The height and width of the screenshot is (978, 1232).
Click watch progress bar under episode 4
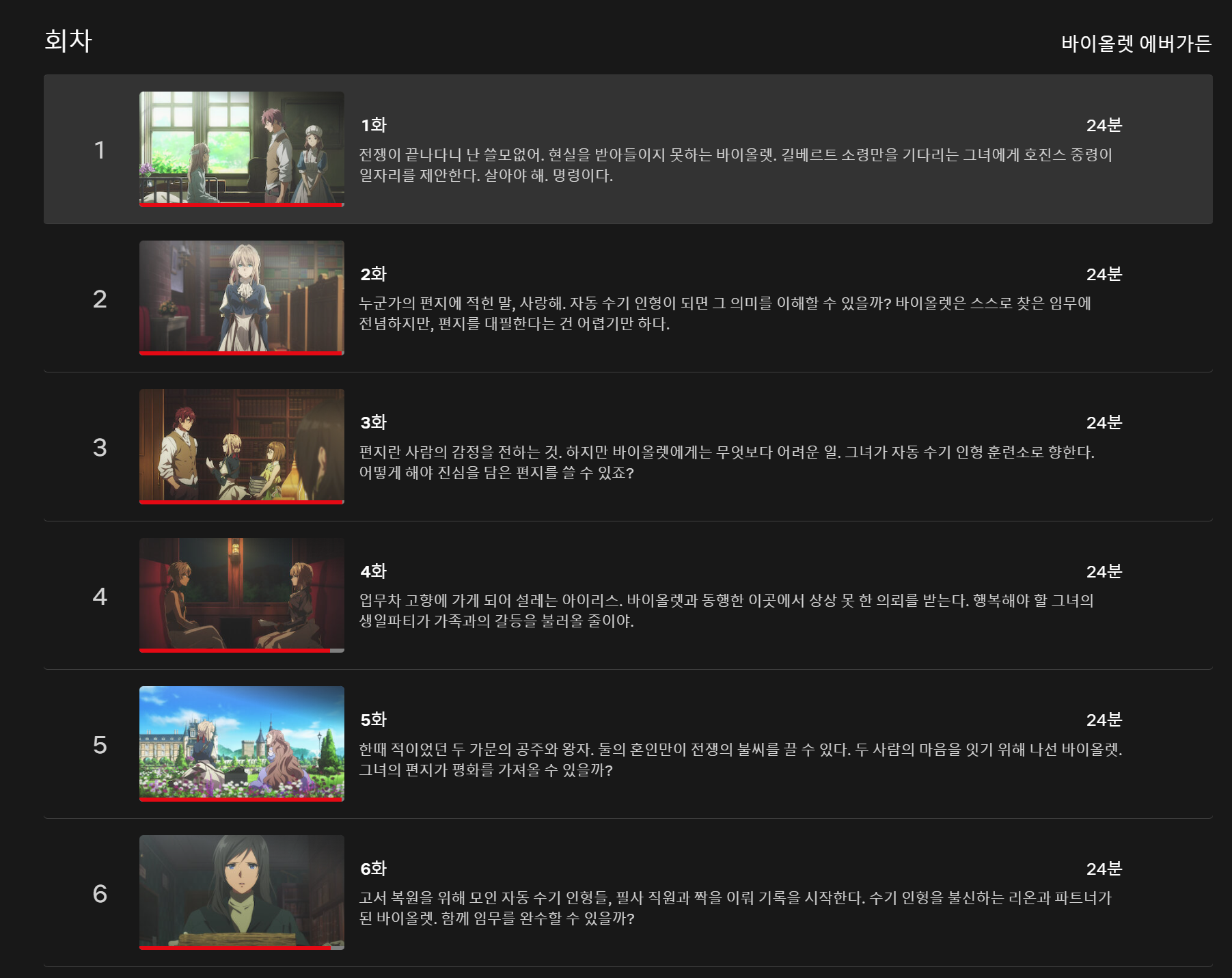(242, 651)
